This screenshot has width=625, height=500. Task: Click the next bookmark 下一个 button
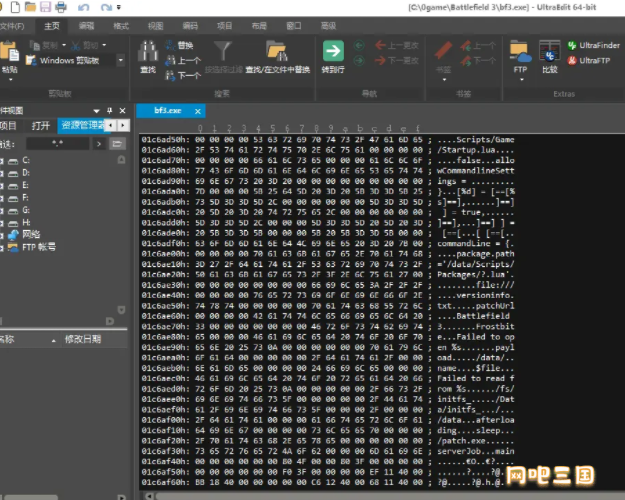[x=478, y=61]
